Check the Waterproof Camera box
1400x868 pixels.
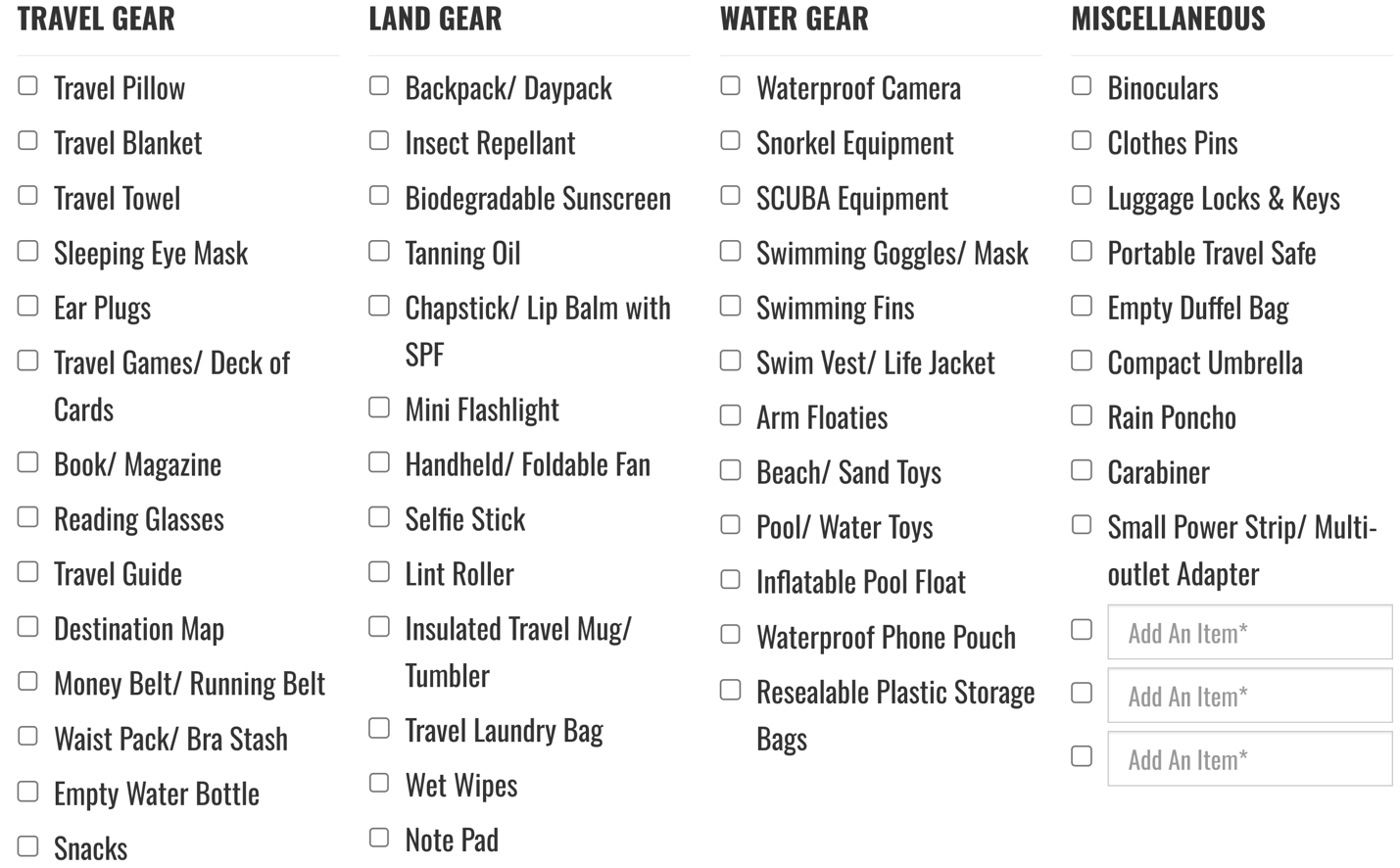point(731,86)
